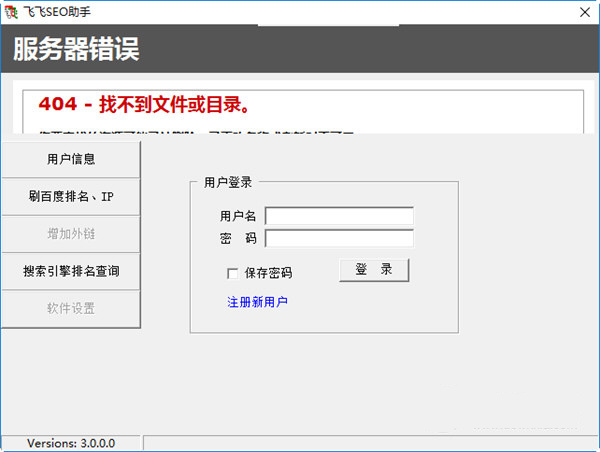
Task: Open 搜索引擎排名查询 tab
Action: tap(71, 271)
